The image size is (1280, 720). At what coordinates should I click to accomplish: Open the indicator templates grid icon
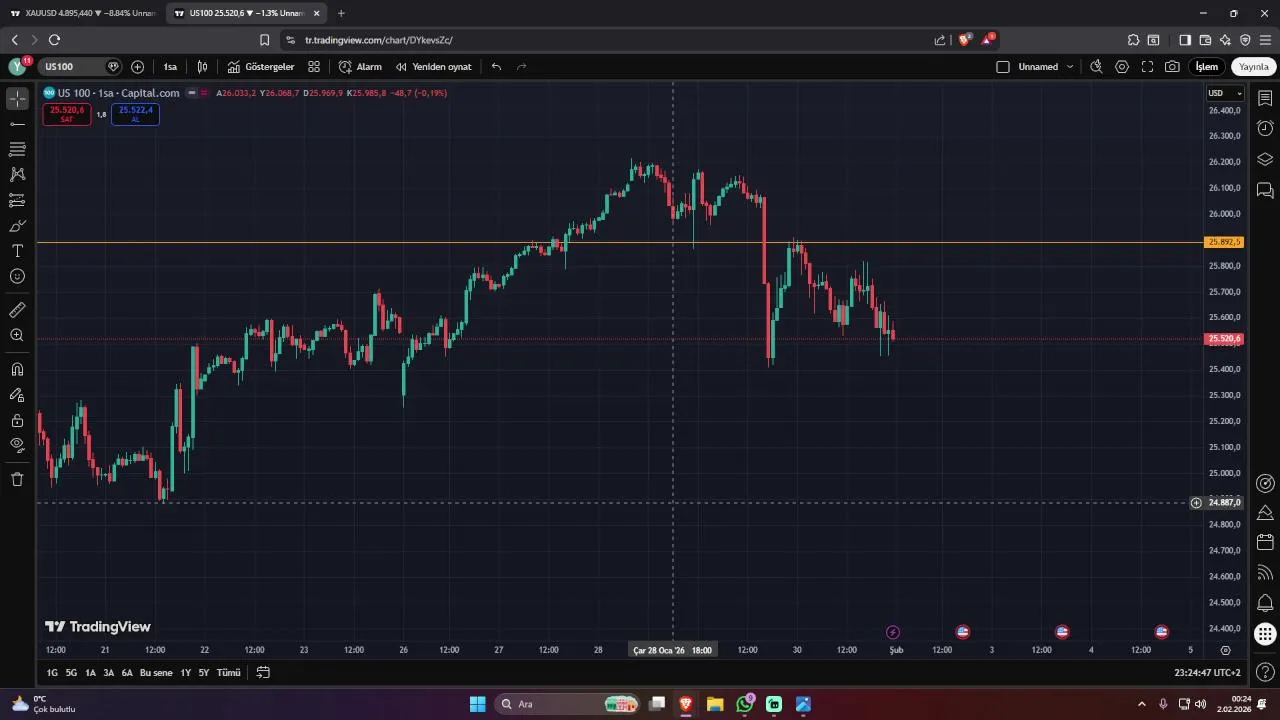pos(314,67)
